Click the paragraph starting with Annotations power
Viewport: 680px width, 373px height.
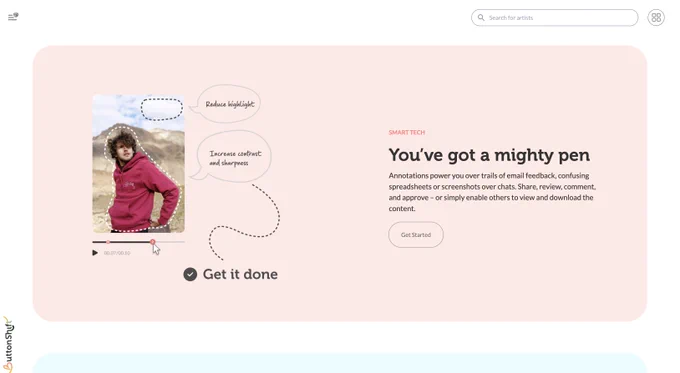tap(492, 192)
